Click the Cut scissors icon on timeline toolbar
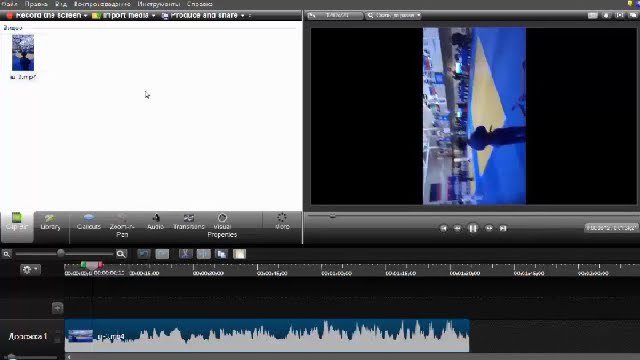 185,254
